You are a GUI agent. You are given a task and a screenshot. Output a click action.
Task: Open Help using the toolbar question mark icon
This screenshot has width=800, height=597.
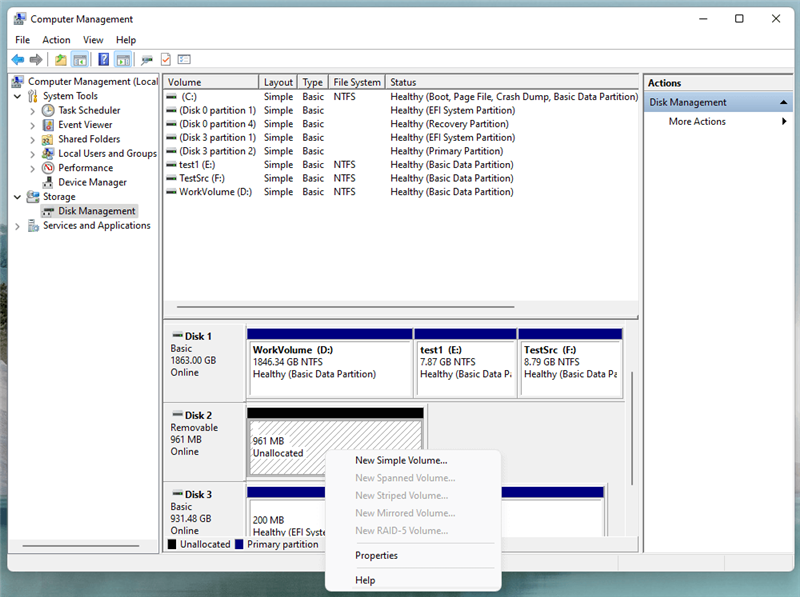(x=104, y=59)
